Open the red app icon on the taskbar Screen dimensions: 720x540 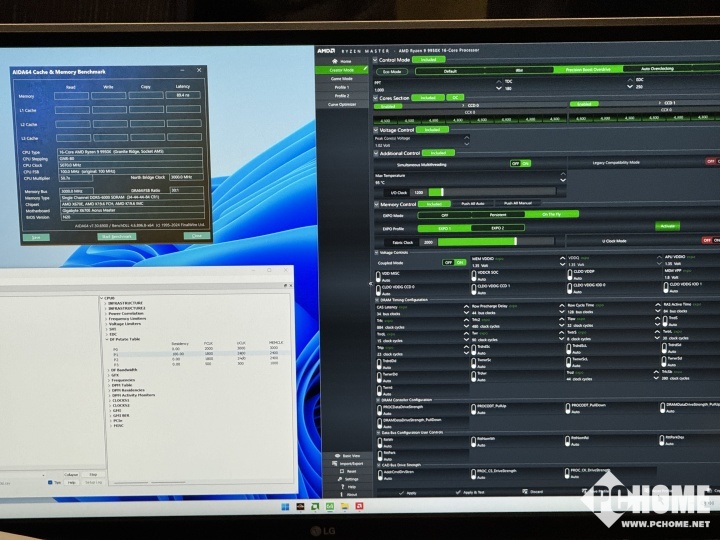tap(360, 506)
